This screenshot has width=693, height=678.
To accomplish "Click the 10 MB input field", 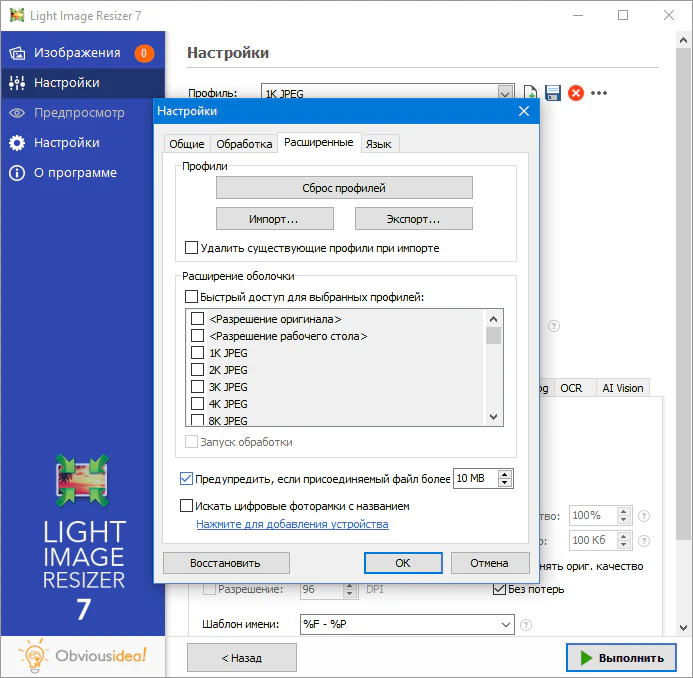I will coord(476,479).
